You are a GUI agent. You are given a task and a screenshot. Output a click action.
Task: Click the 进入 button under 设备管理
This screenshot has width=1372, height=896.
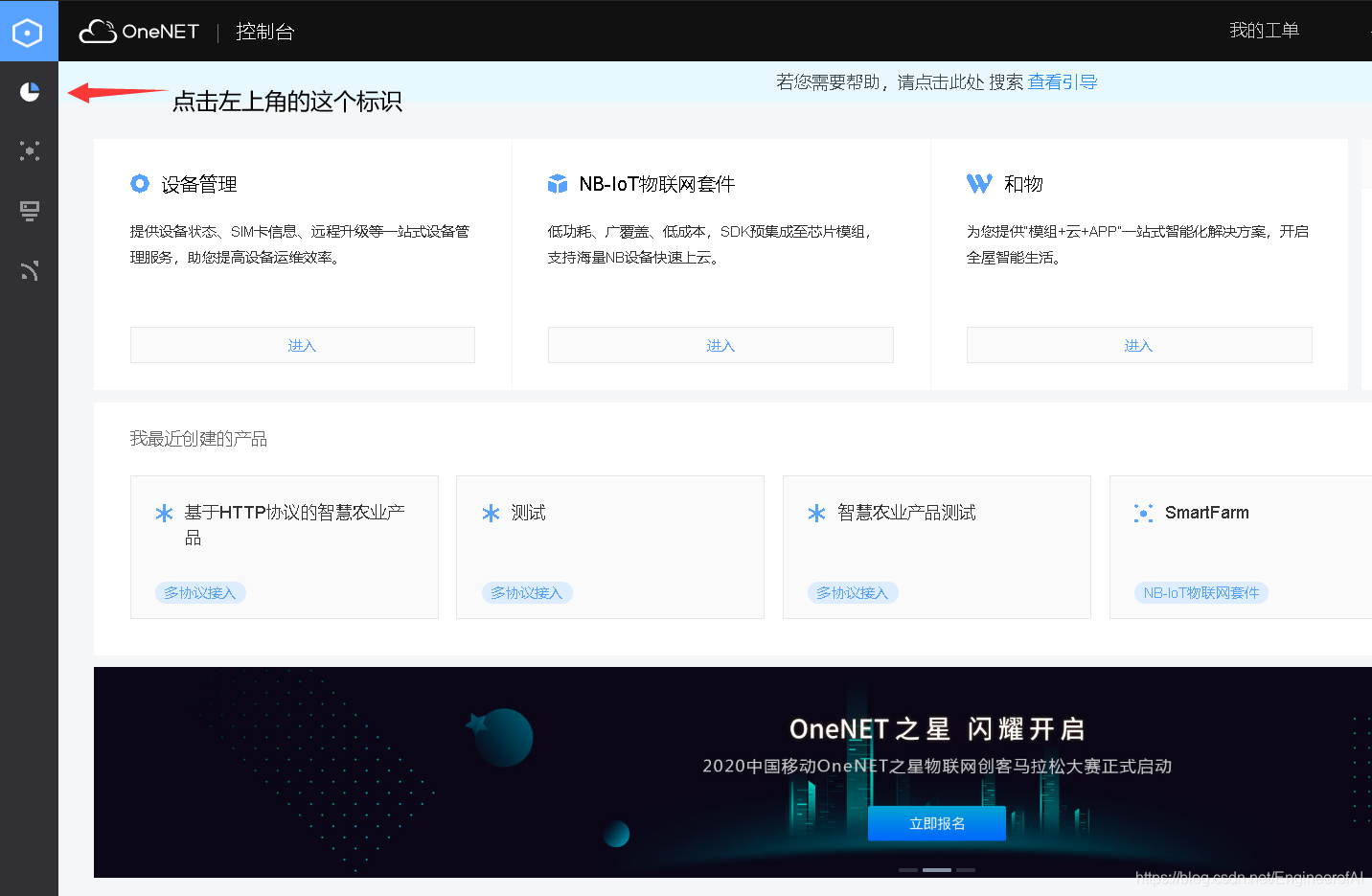pyautogui.click(x=302, y=344)
